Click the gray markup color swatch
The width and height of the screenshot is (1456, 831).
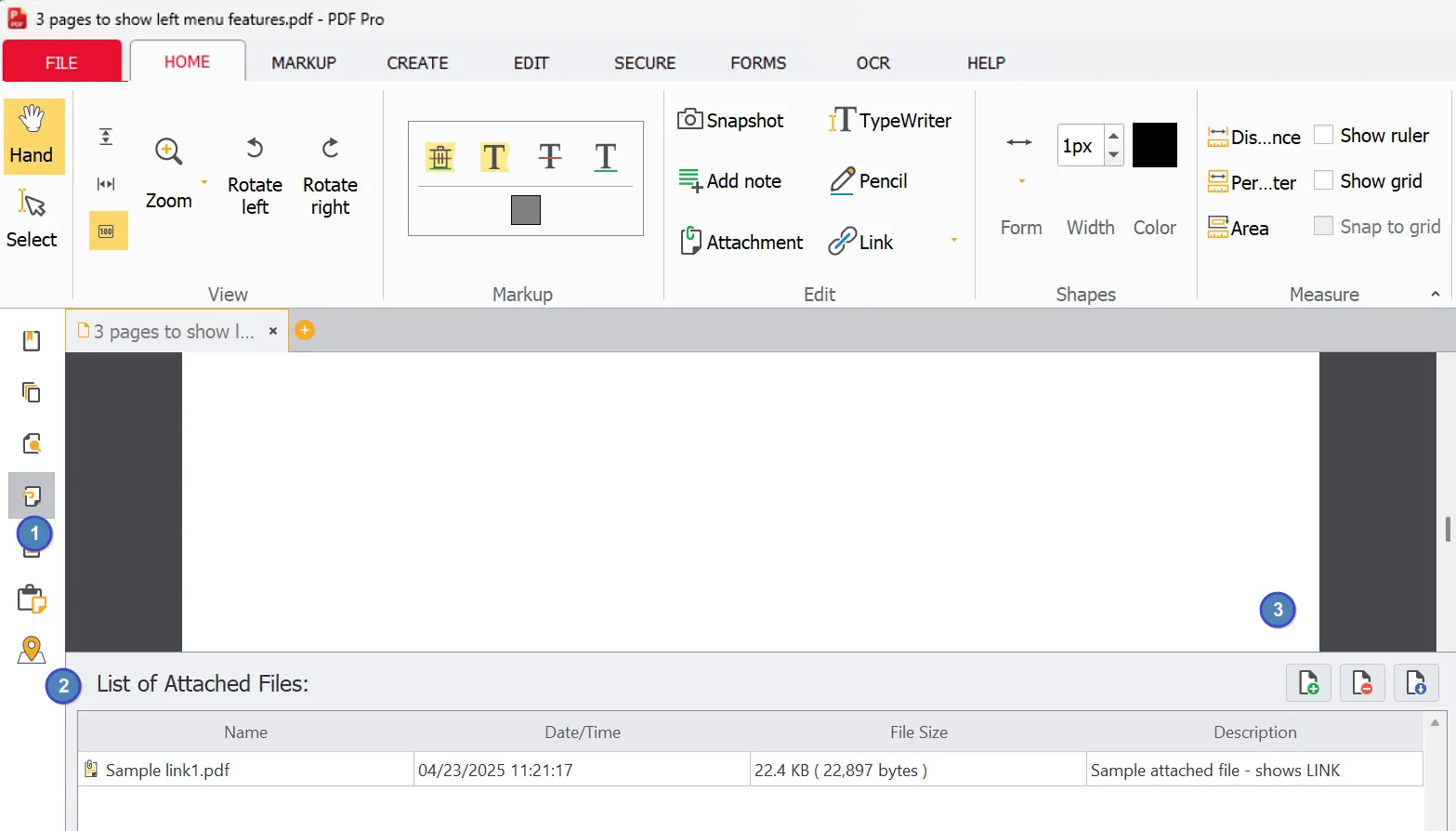[x=526, y=210]
